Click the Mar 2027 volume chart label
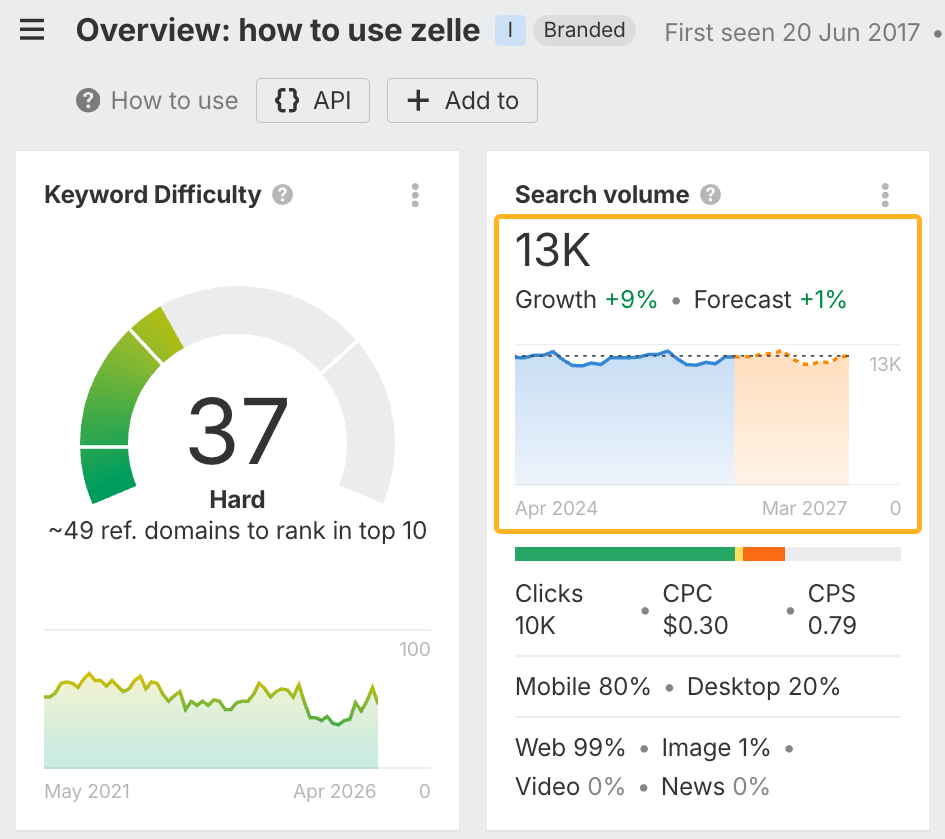This screenshot has height=839, width=945. 805,508
